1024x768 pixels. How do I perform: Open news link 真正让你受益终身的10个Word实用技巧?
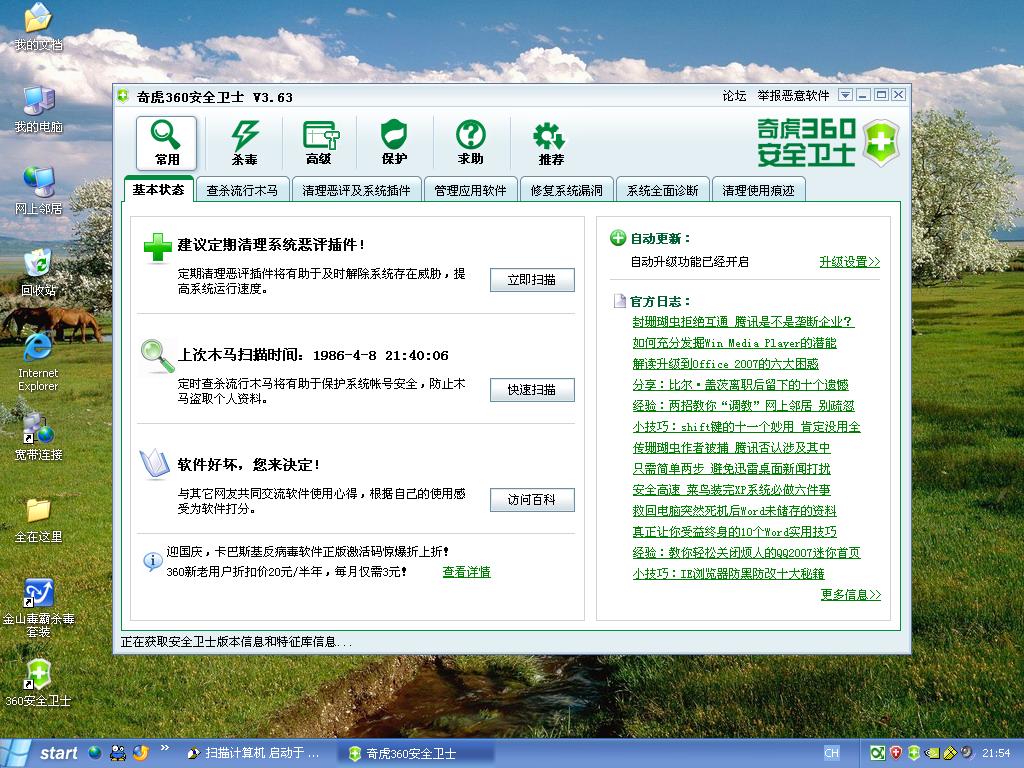(734, 532)
